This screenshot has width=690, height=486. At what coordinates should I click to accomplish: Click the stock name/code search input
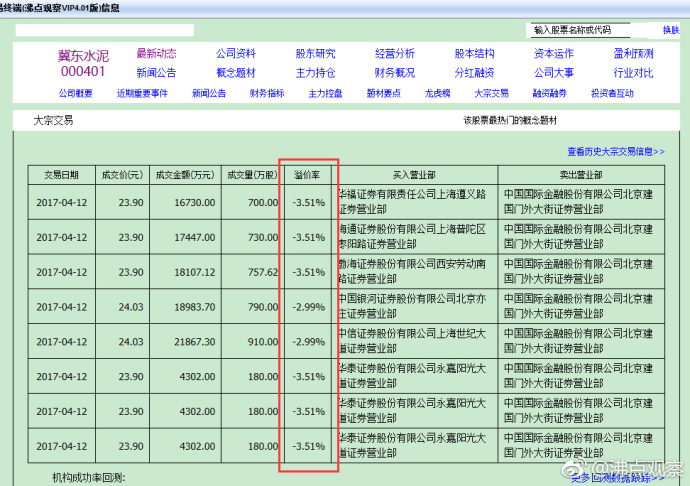point(580,30)
